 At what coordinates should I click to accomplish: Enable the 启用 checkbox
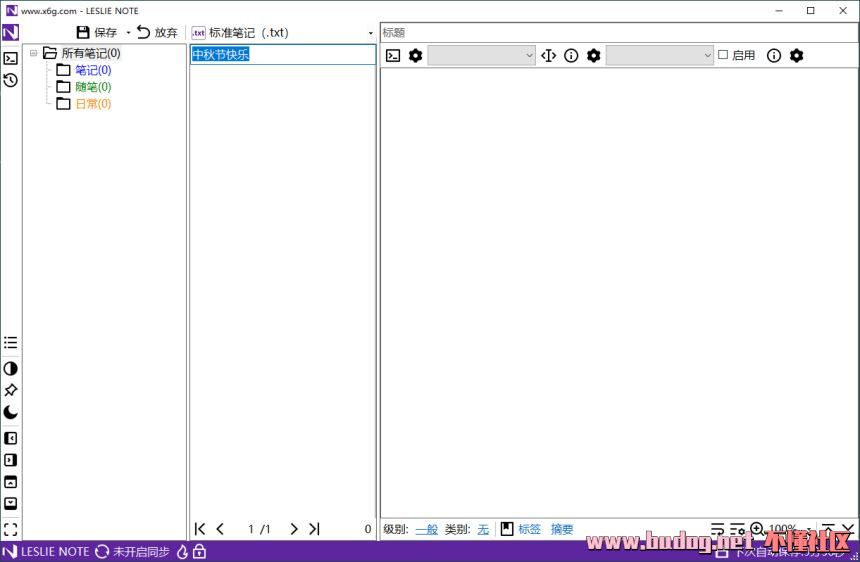[x=723, y=55]
